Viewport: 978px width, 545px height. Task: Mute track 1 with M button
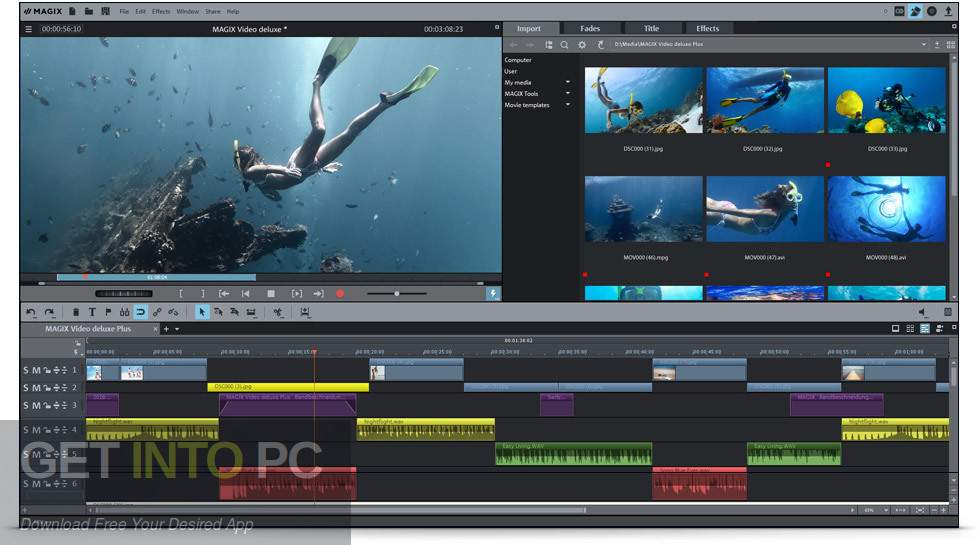pyautogui.click(x=36, y=370)
